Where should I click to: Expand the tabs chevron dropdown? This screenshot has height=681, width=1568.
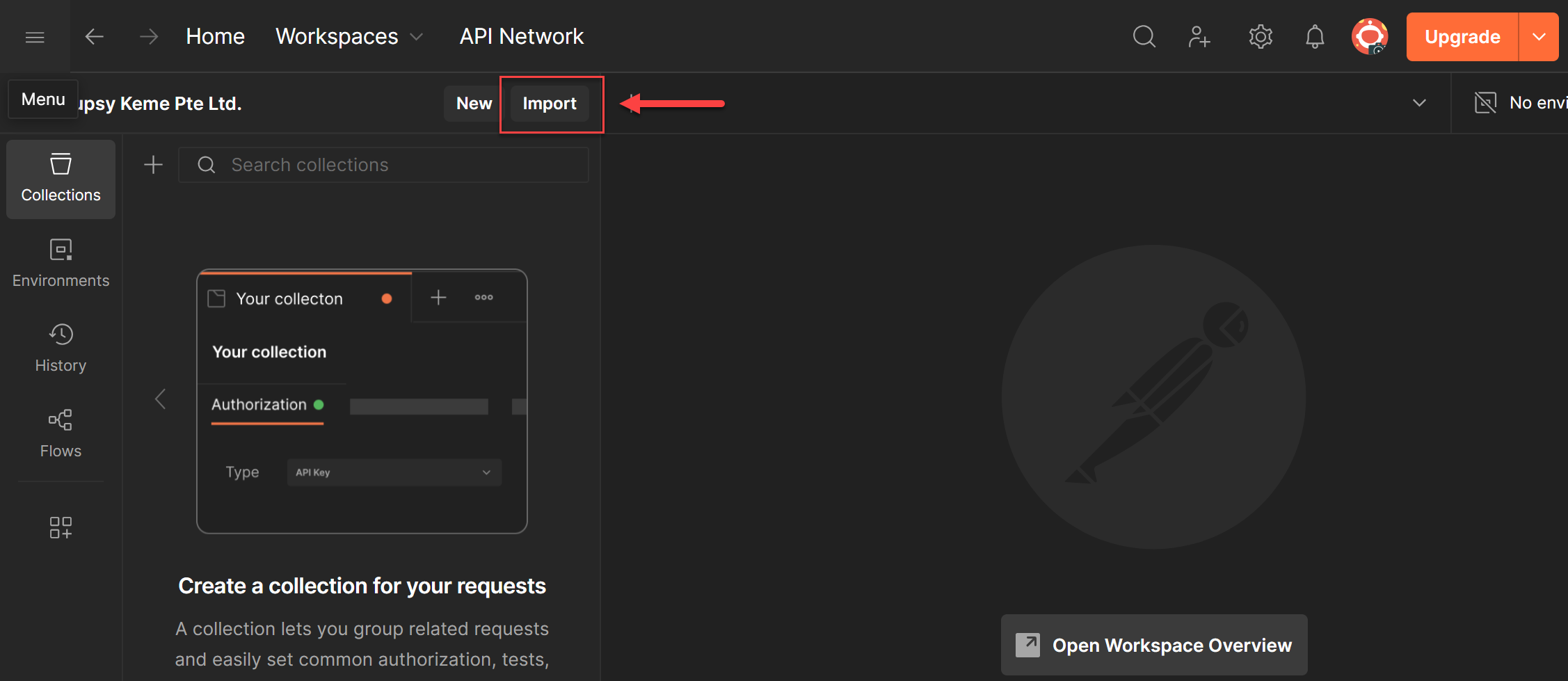pos(1419,103)
